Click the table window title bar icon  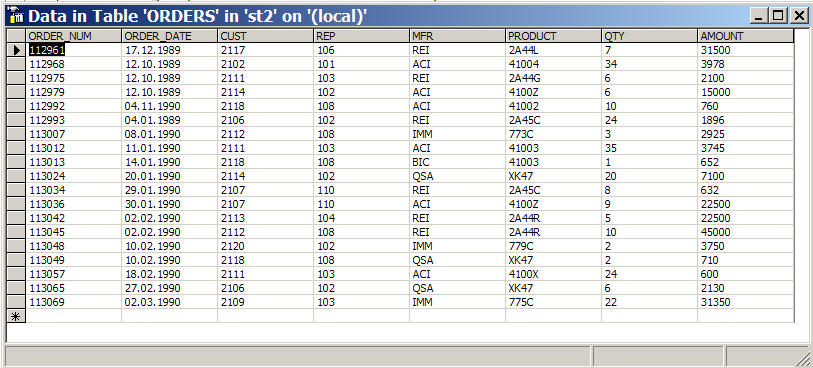pos(17,16)
